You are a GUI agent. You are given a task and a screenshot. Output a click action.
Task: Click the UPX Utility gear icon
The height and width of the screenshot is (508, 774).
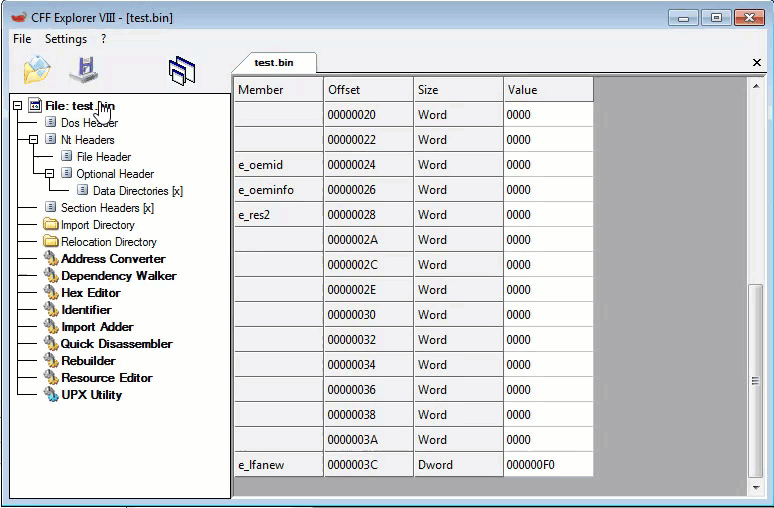(x=51, y=394)
